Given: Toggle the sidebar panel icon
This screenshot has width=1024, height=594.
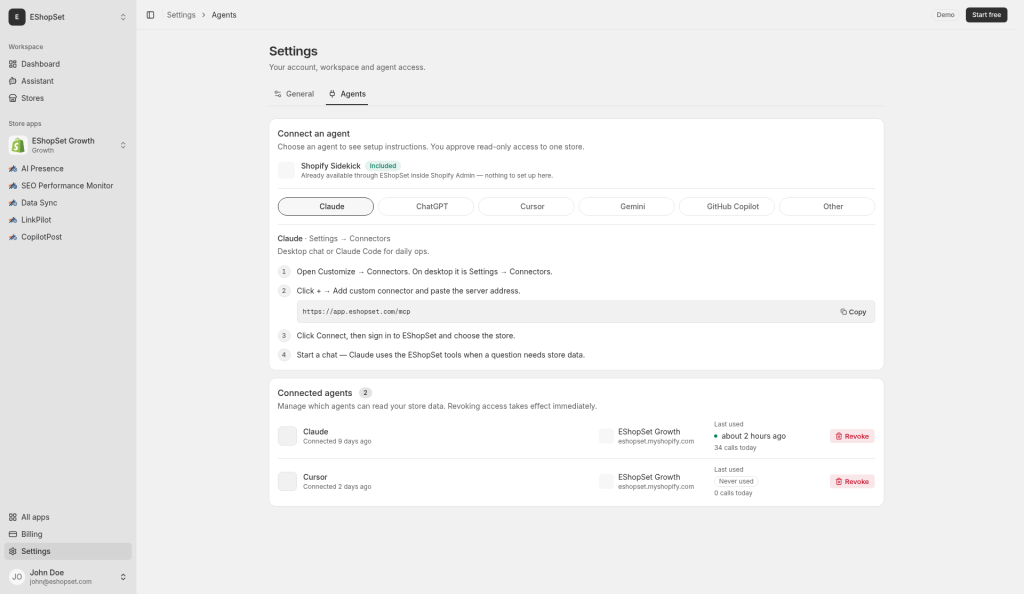Looking at the screenshot, I should click(150, 15).
